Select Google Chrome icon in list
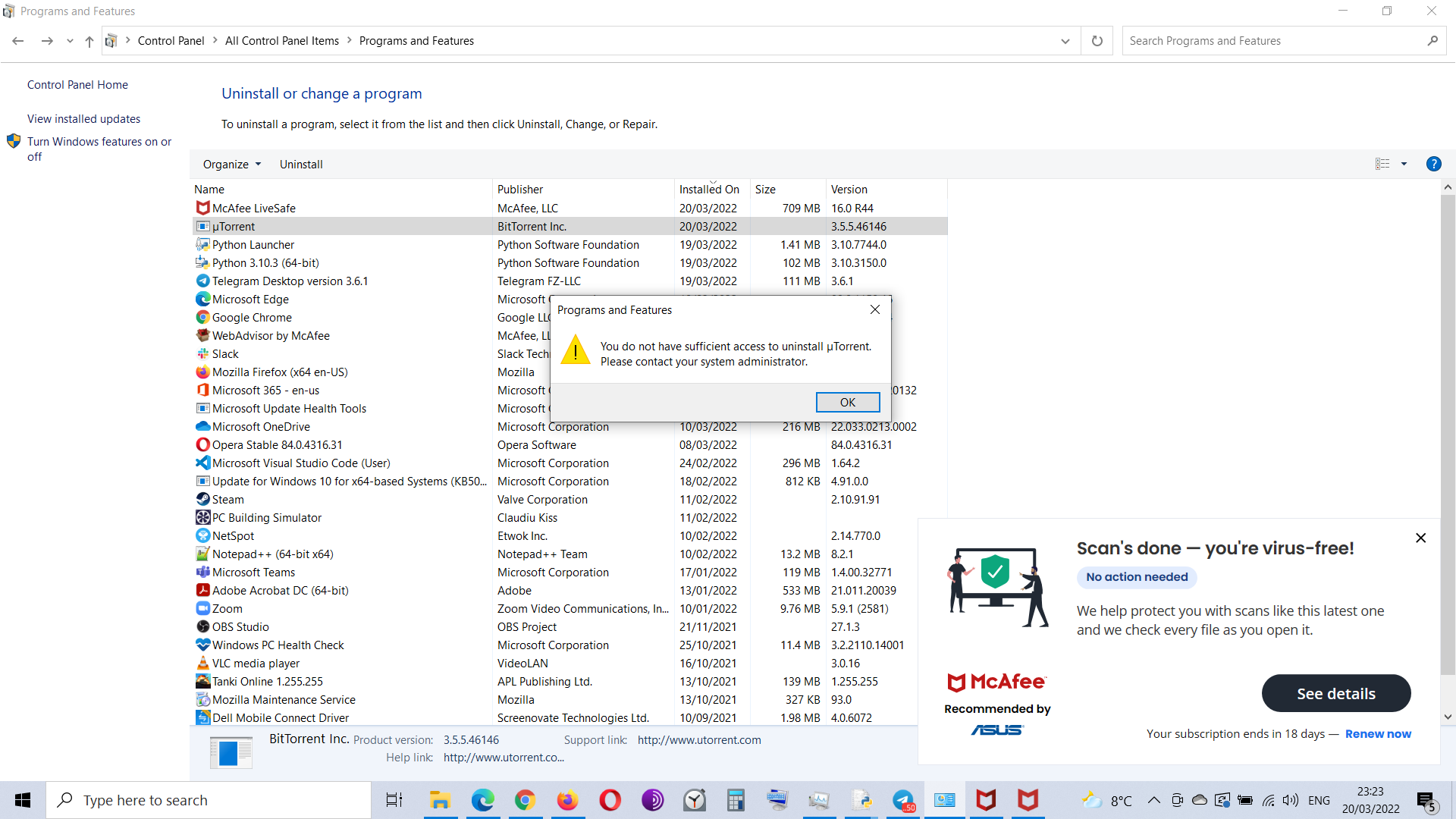 pyautogui.click(x=202, y=317)
